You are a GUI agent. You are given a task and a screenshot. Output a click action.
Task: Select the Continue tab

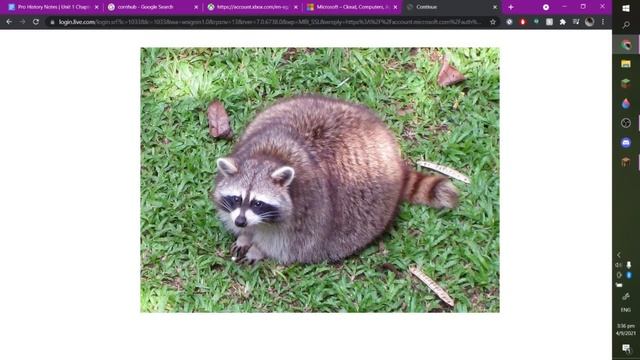tap(451, 7)
